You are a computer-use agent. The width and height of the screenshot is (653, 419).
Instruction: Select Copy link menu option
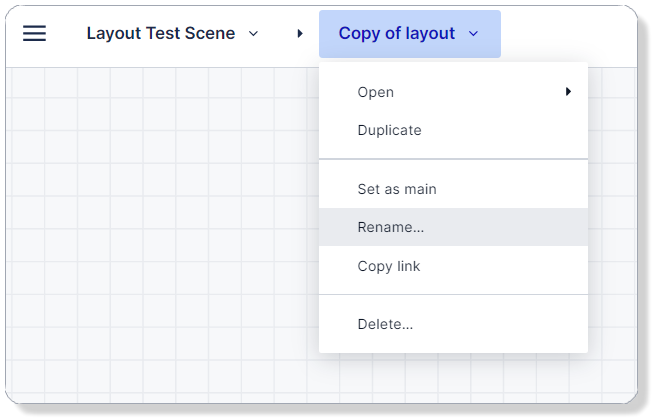click(x=388, y=266)
